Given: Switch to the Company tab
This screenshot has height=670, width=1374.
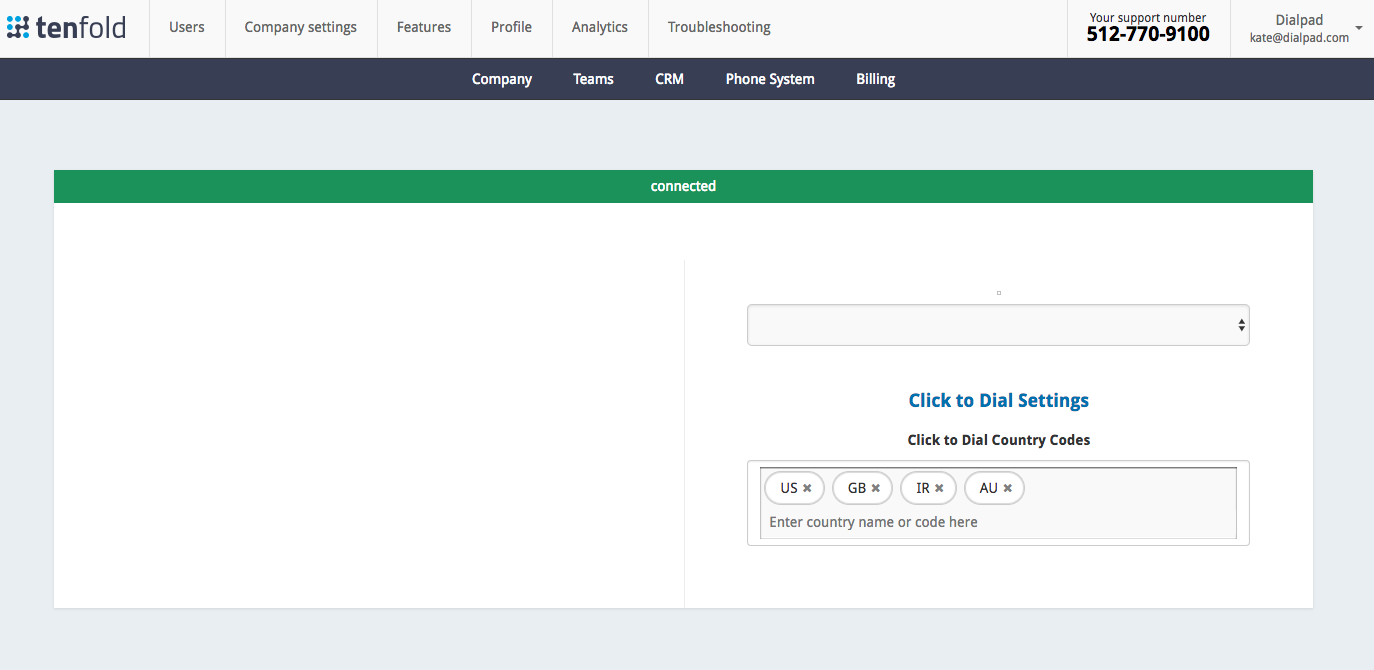Looking at the screenshot, I should point(502,79).
